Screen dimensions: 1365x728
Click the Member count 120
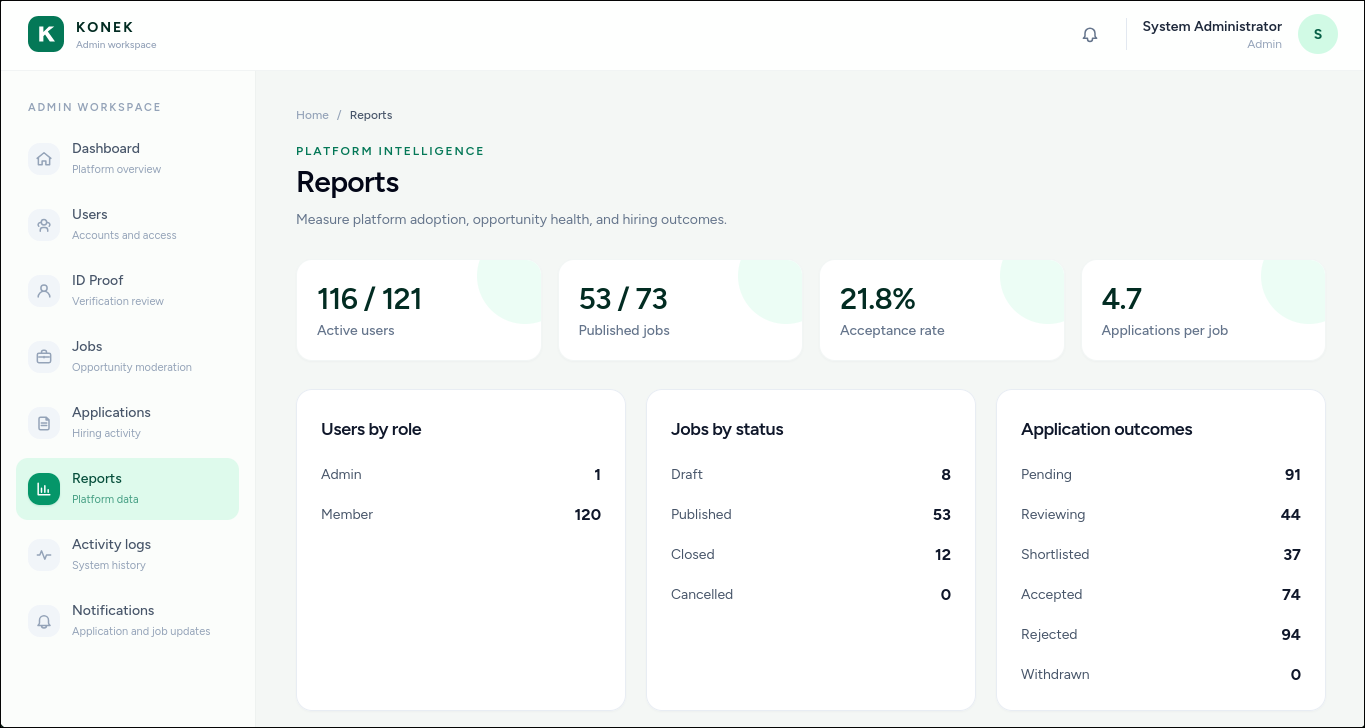coord(588,514)
